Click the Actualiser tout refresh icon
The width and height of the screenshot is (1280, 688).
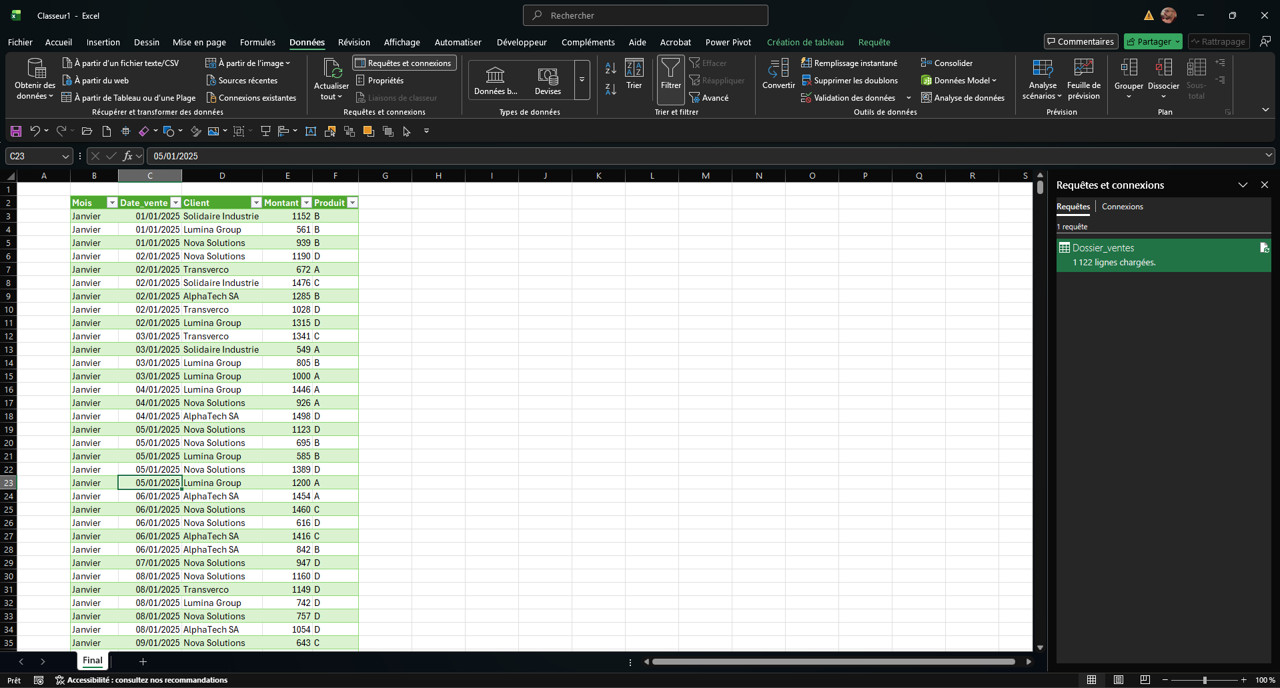pyautogui.click(x=331, y=69)
